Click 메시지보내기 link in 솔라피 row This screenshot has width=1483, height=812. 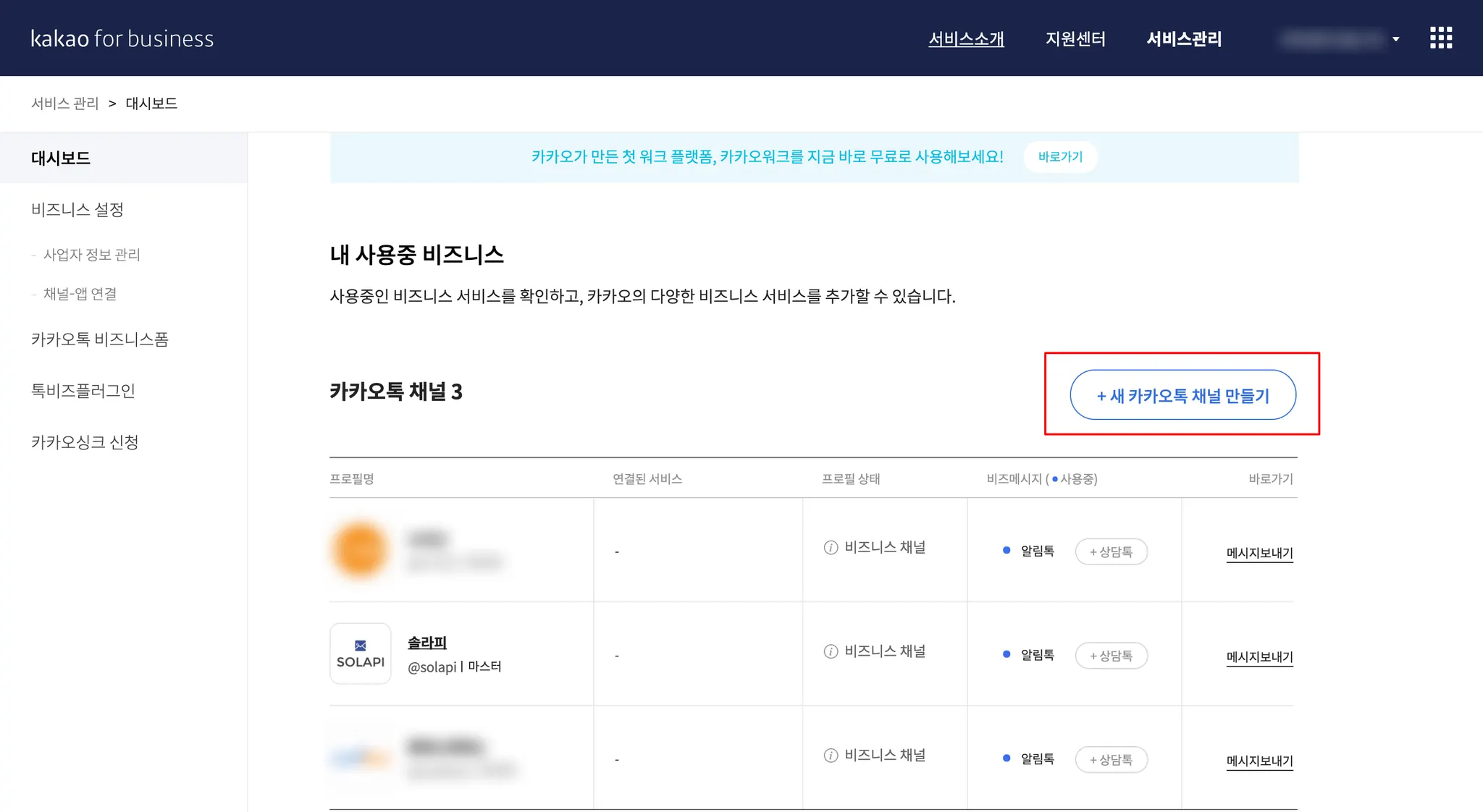1259,657
